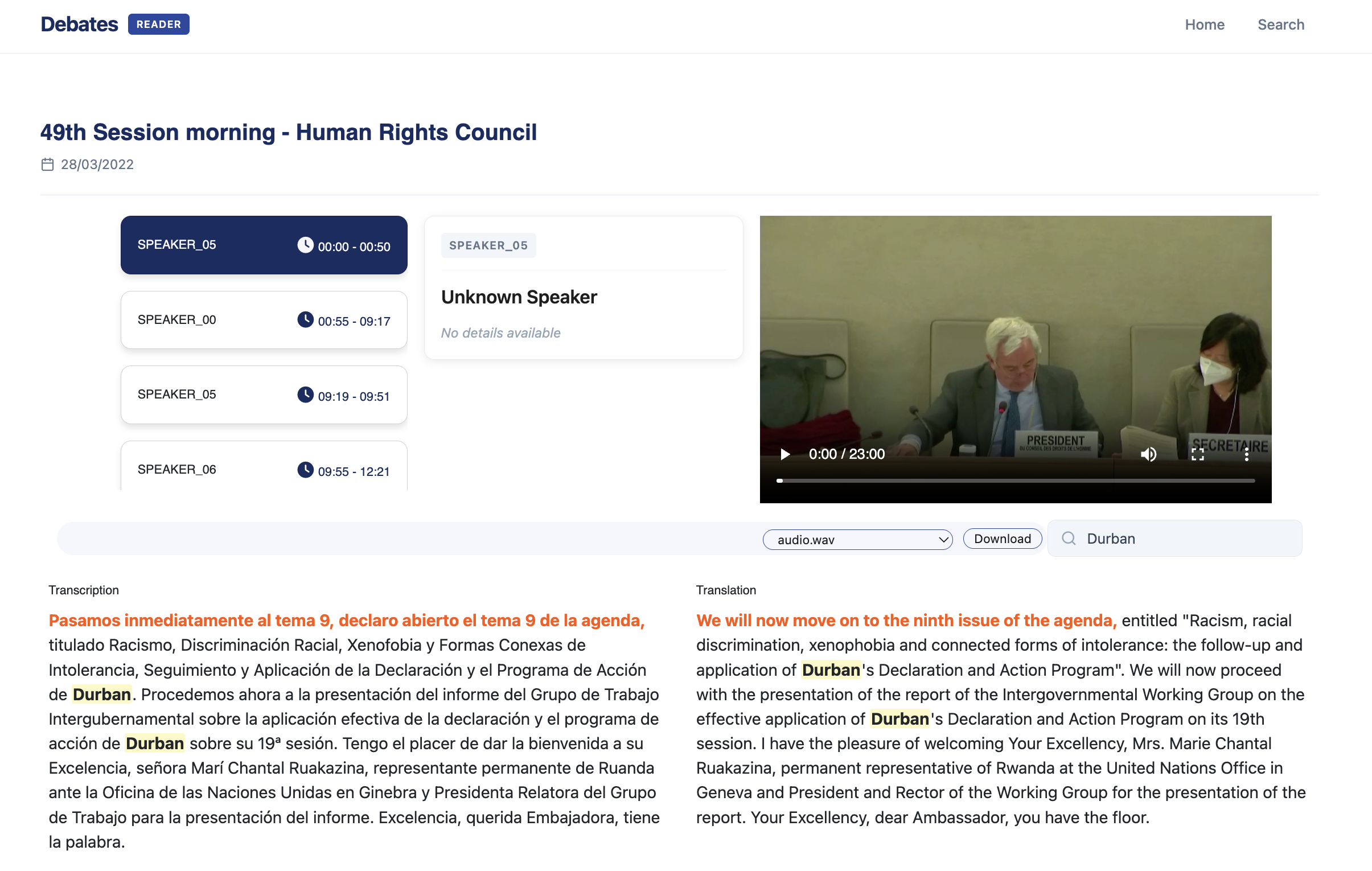The width and height of the screenshot is (1372, 871).
Task: Click the Debates logo link
Action: click(79, 24)
